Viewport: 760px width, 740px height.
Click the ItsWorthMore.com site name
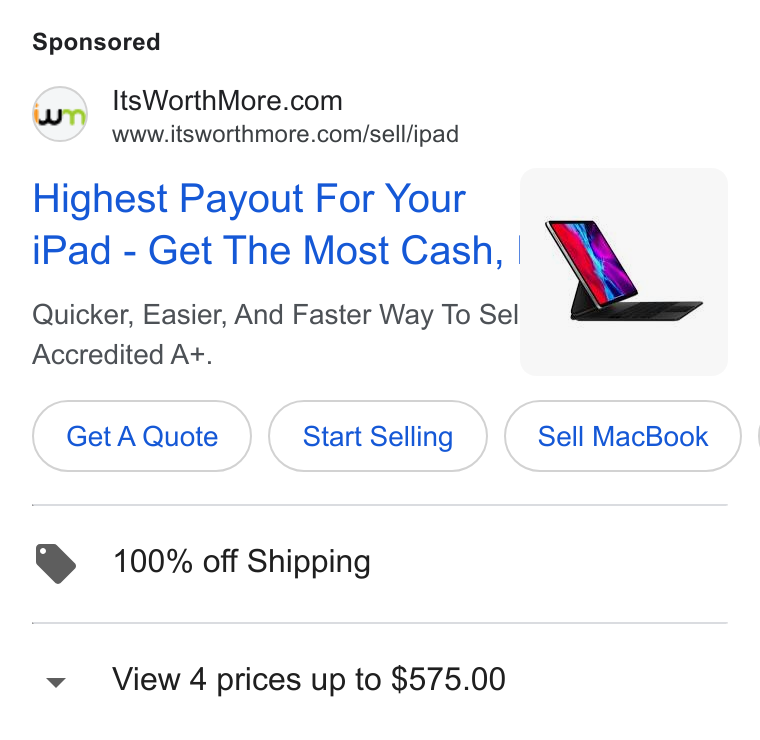227,100
